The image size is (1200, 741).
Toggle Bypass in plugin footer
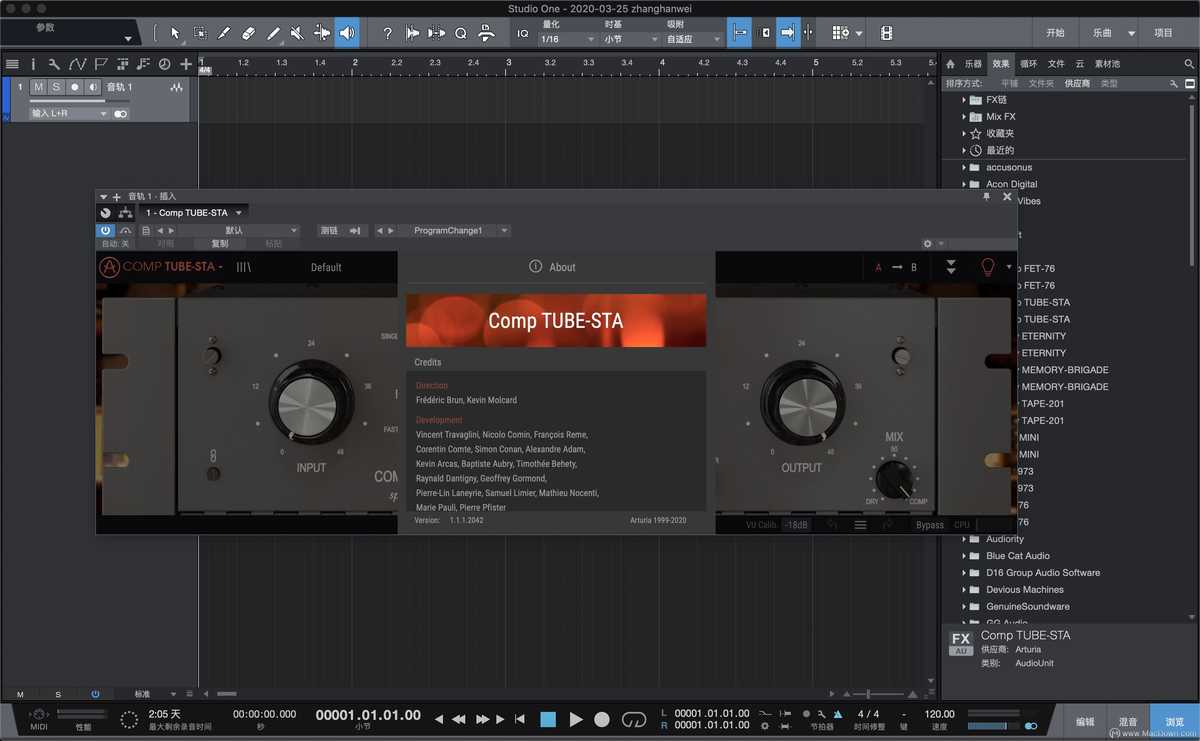coord(930,525)
